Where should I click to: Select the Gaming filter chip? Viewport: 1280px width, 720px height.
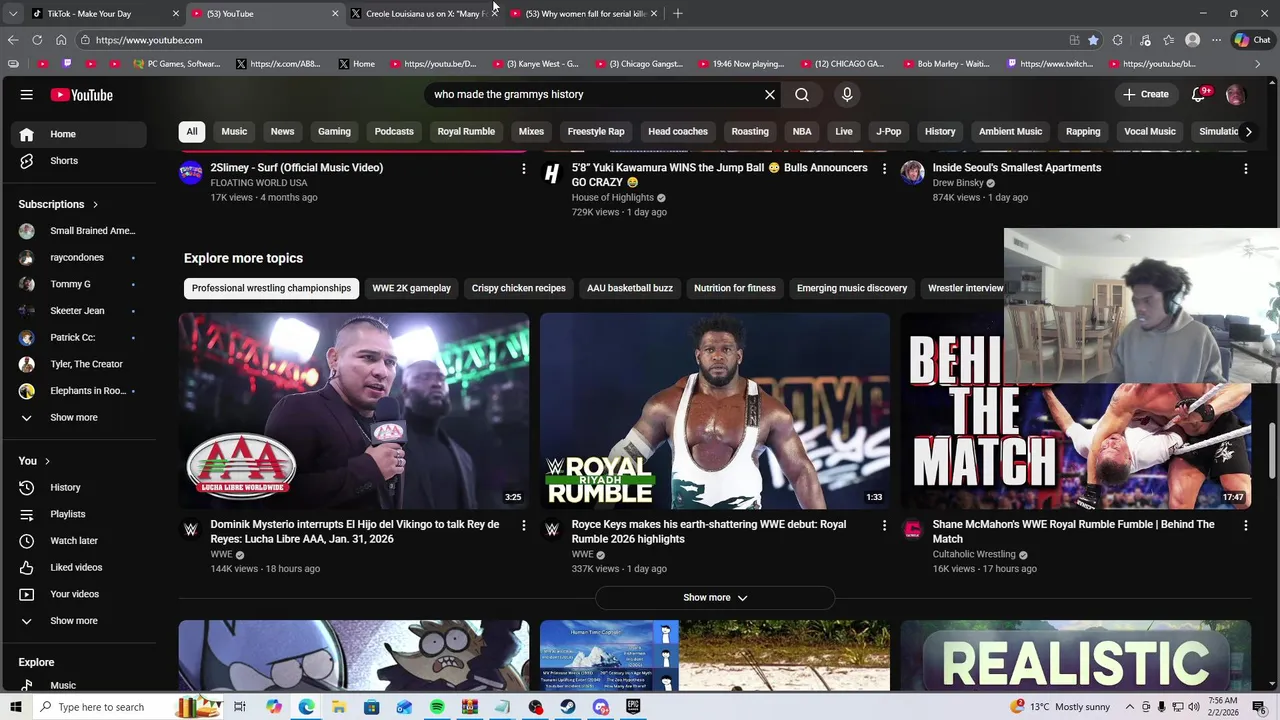(334, 131)
